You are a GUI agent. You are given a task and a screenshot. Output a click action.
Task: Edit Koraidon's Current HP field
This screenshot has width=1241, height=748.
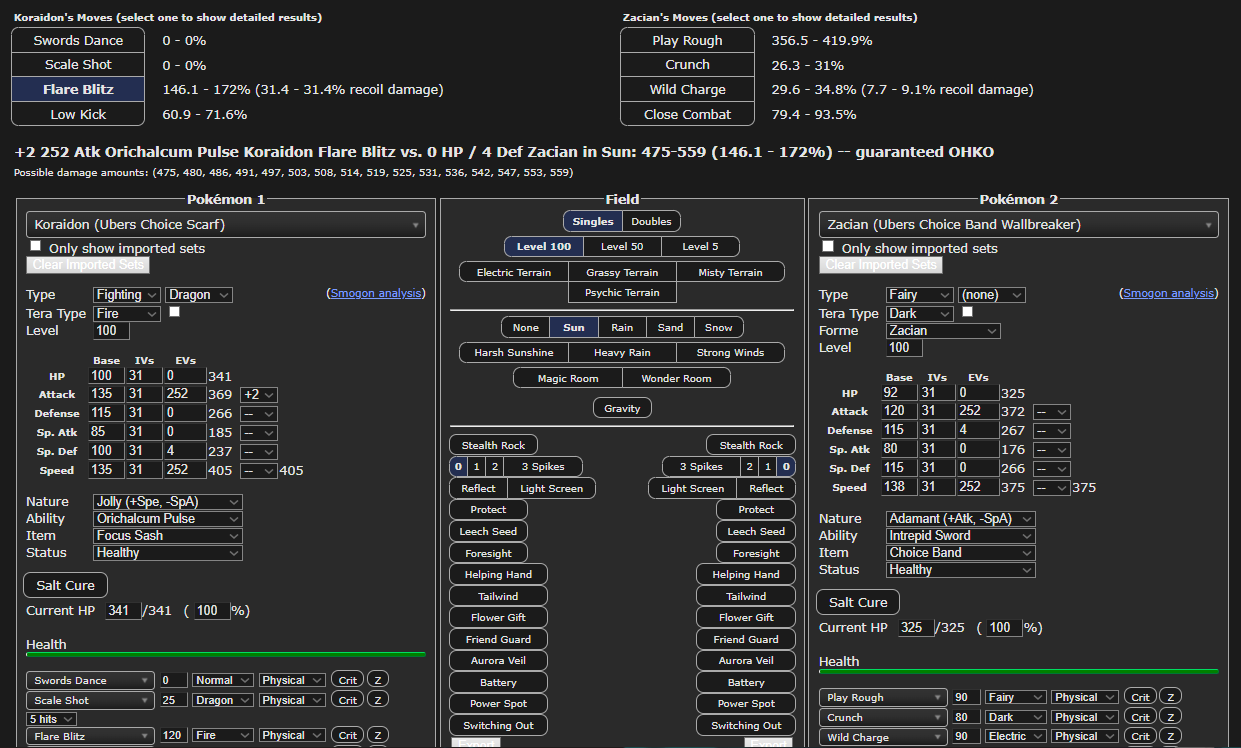123,610
